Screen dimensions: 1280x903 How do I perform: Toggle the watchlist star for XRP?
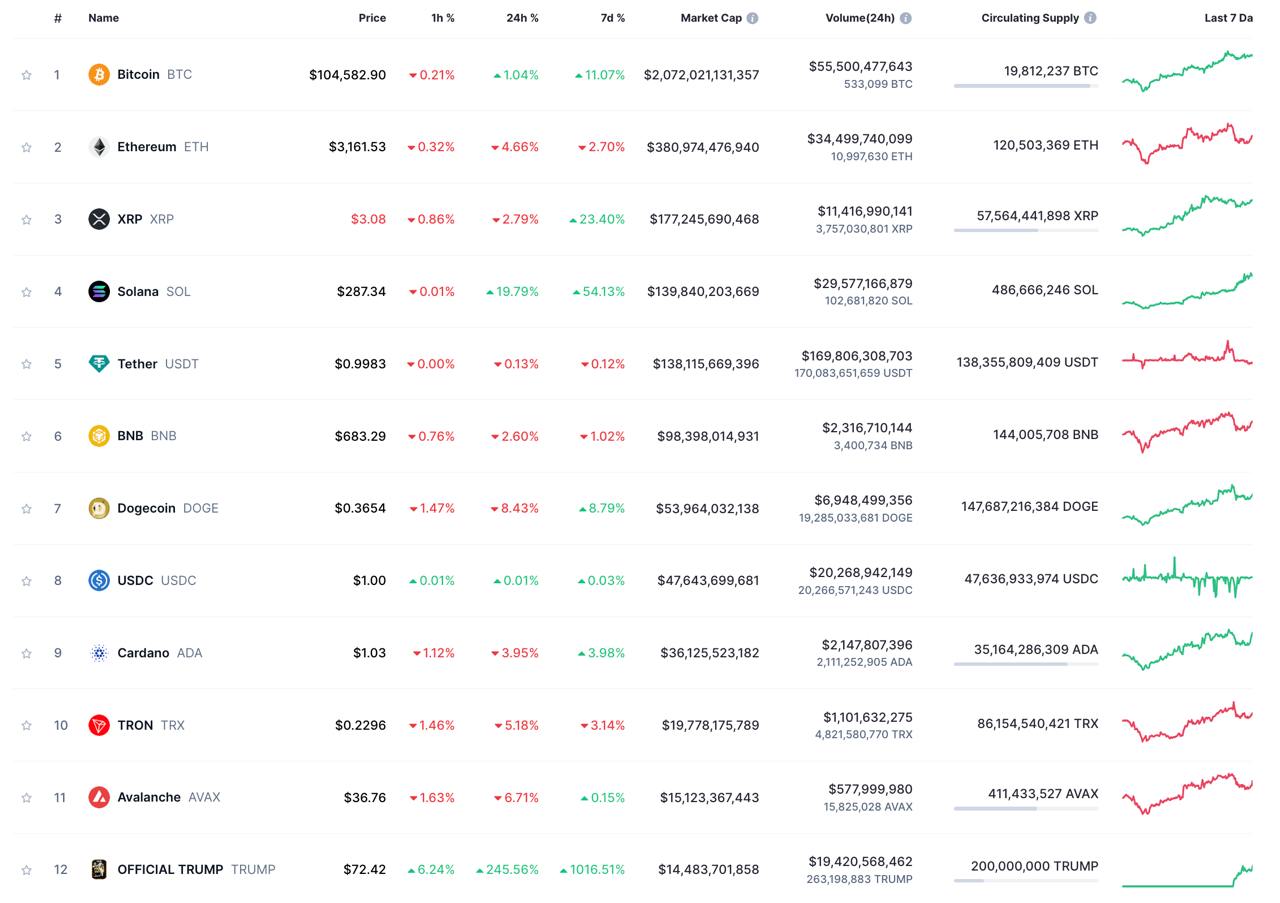[x=27, y=220]
